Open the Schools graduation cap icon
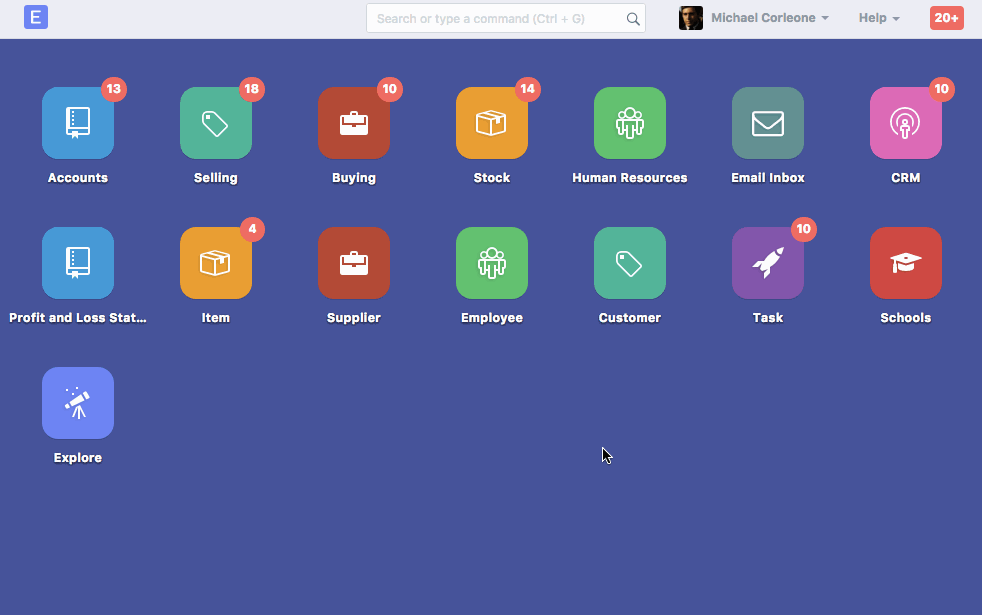 coord(906,263)
